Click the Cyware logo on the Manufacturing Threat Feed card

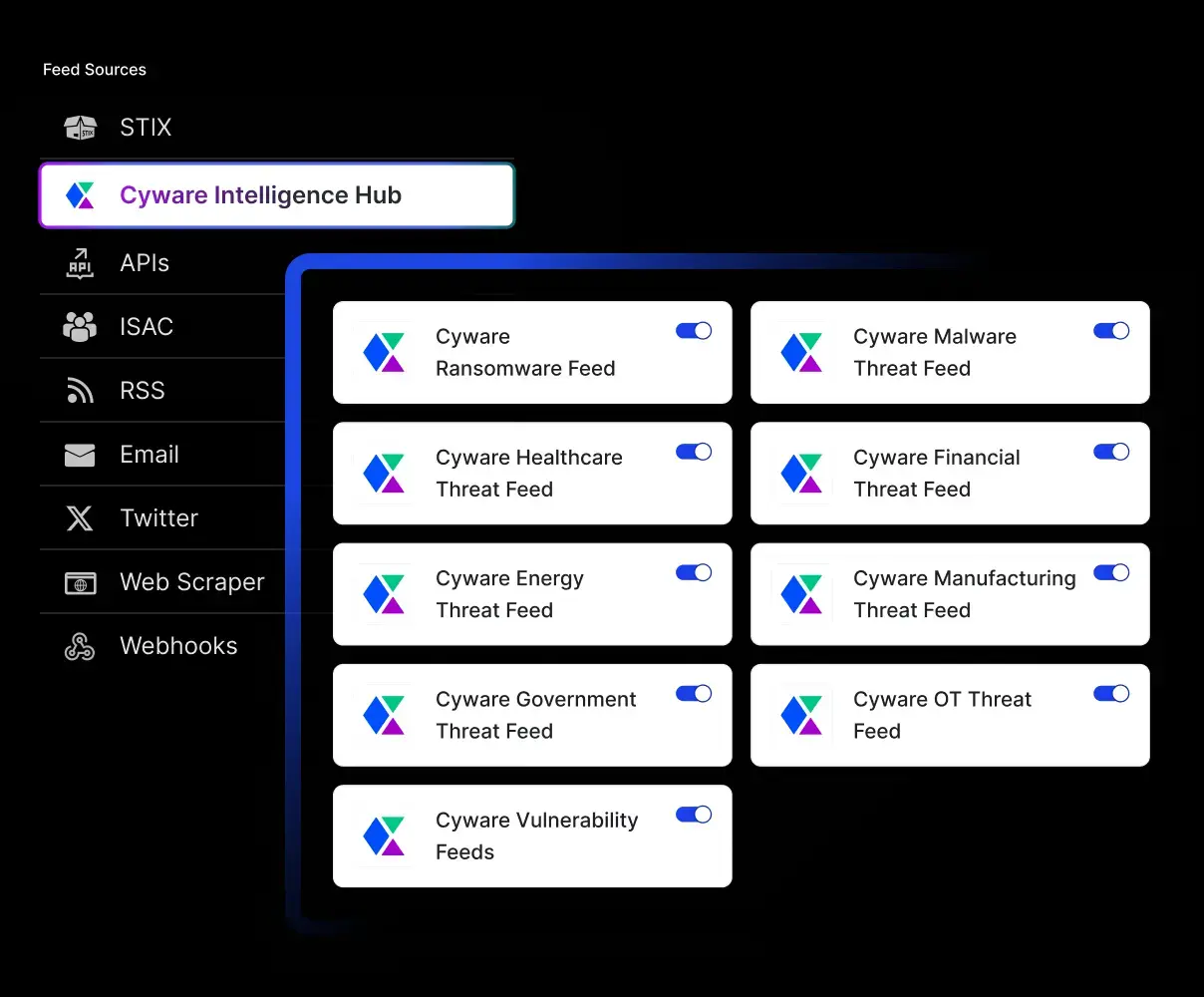pyautogui.click(x=801, y=594)
